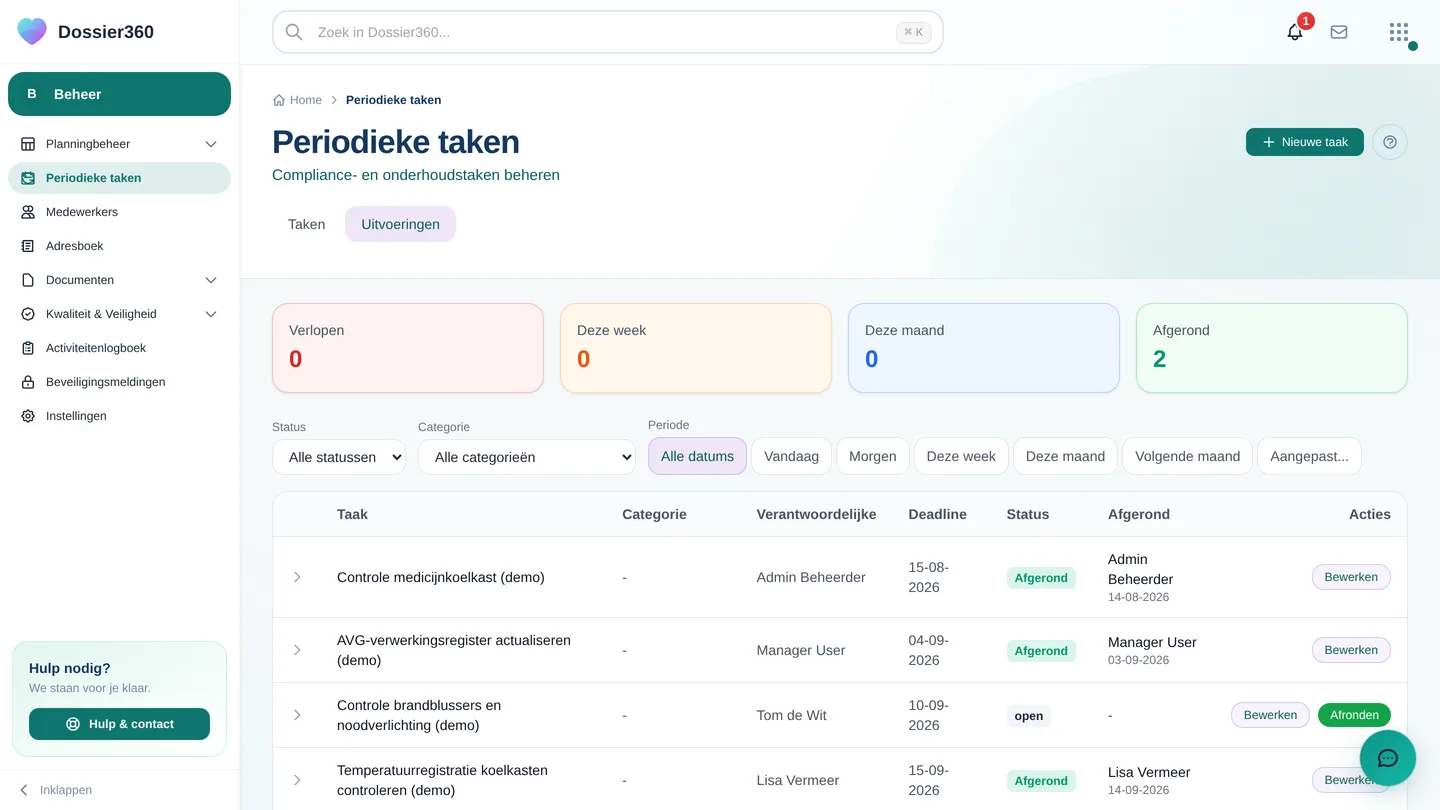The width and height of the screenshot is (1440, 810).
Task: Select the Vandaag period filter
Action: [791, 456]
